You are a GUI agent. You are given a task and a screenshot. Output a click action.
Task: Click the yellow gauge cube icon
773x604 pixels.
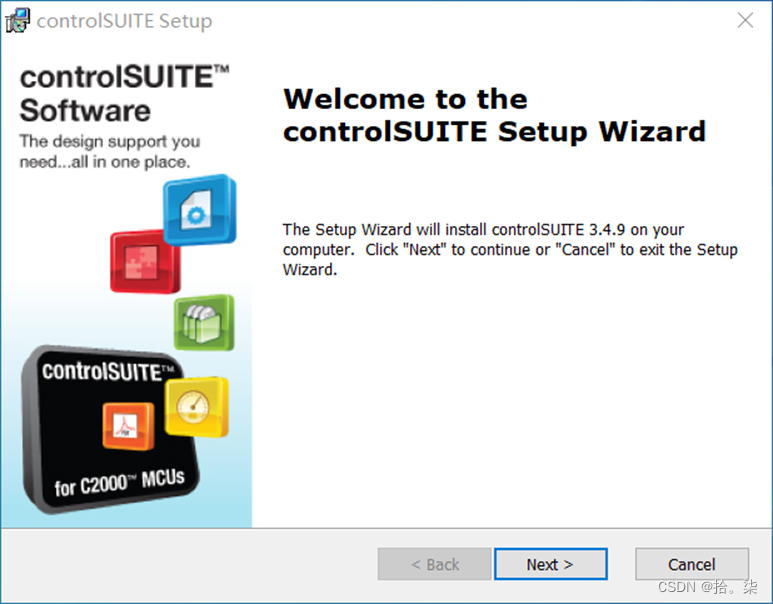click(197, 407)
